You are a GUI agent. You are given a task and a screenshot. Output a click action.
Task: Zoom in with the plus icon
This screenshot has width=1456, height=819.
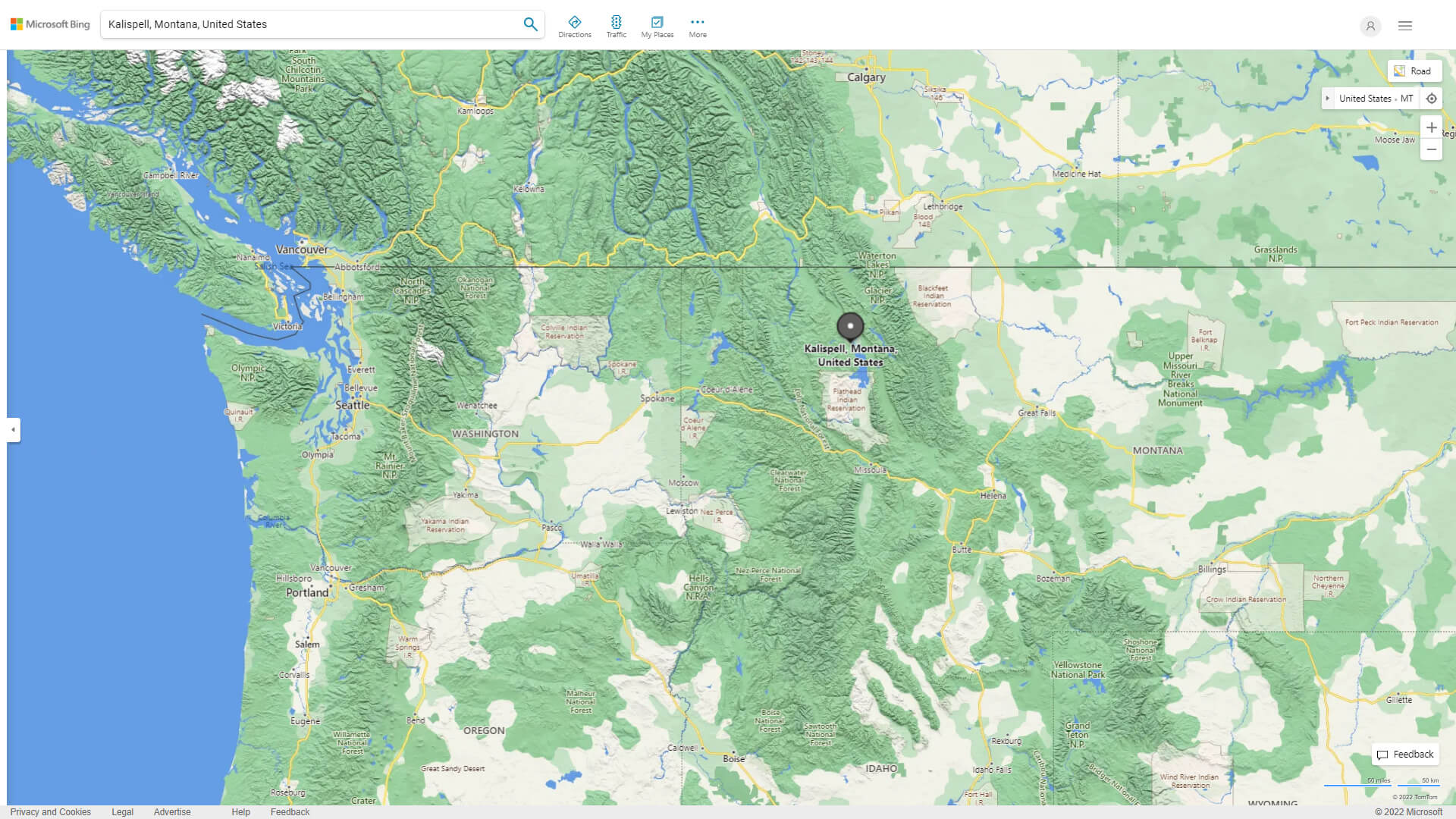pos(1432,127)
